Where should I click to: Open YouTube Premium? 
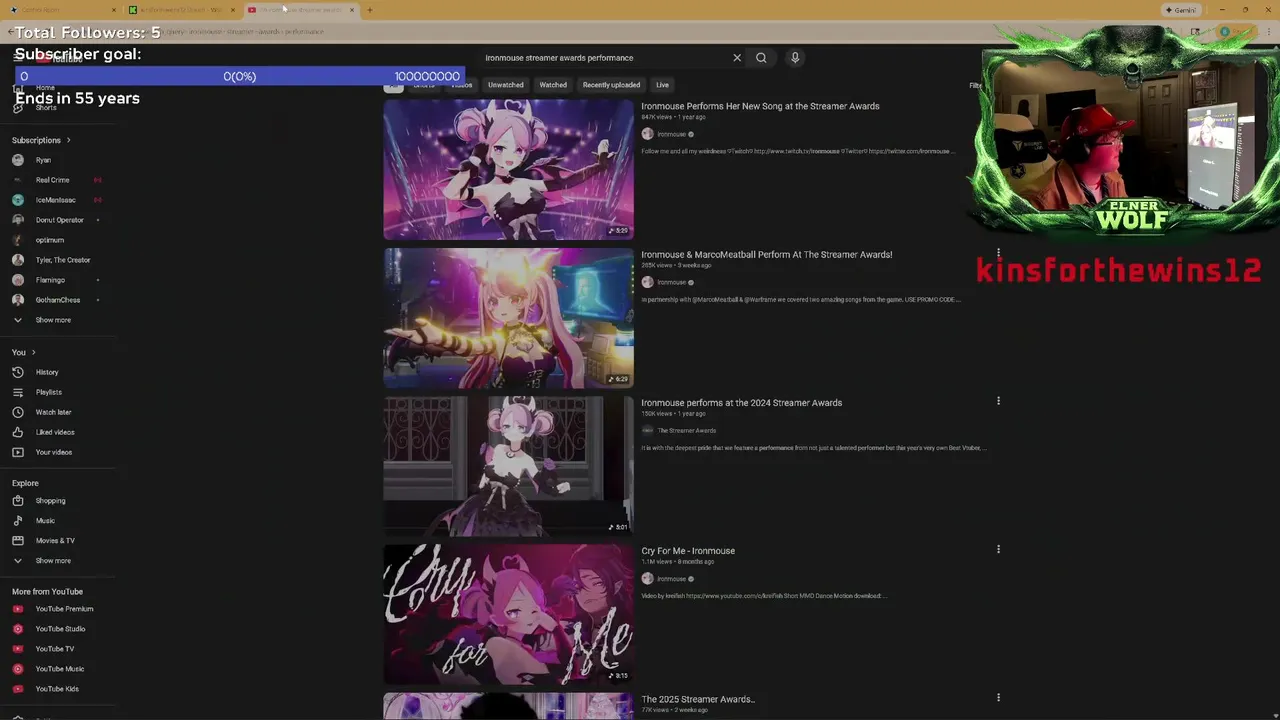(64, 608)
